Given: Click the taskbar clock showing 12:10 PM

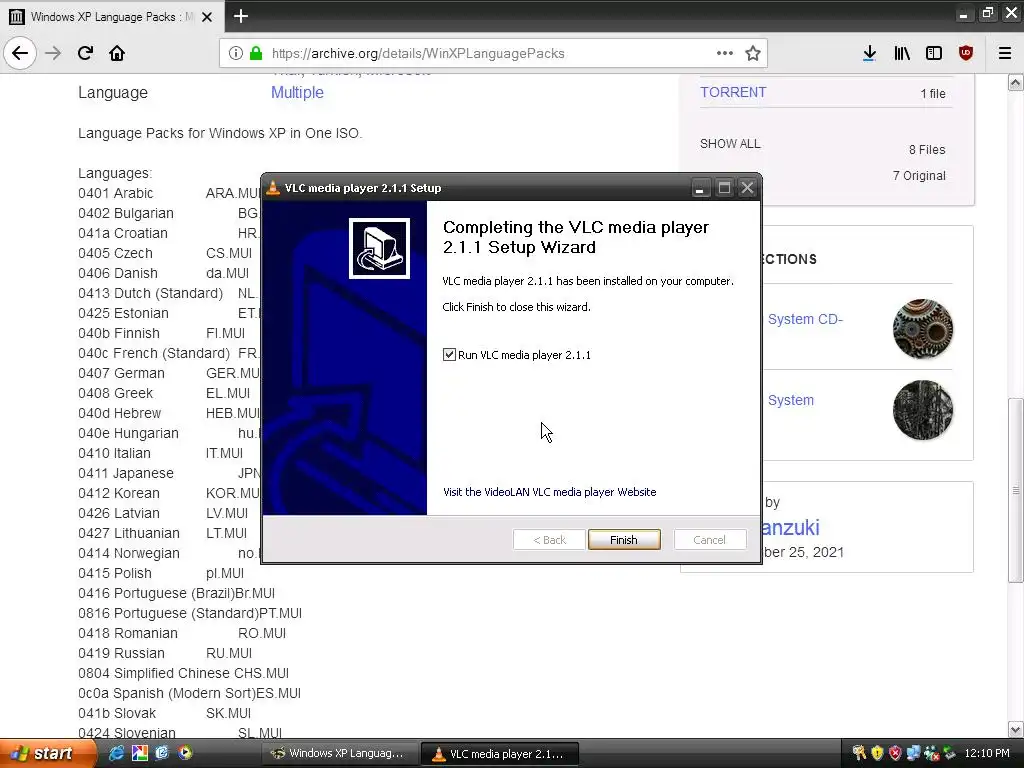Looking at the screenshot, I should (x=987, y=753).
